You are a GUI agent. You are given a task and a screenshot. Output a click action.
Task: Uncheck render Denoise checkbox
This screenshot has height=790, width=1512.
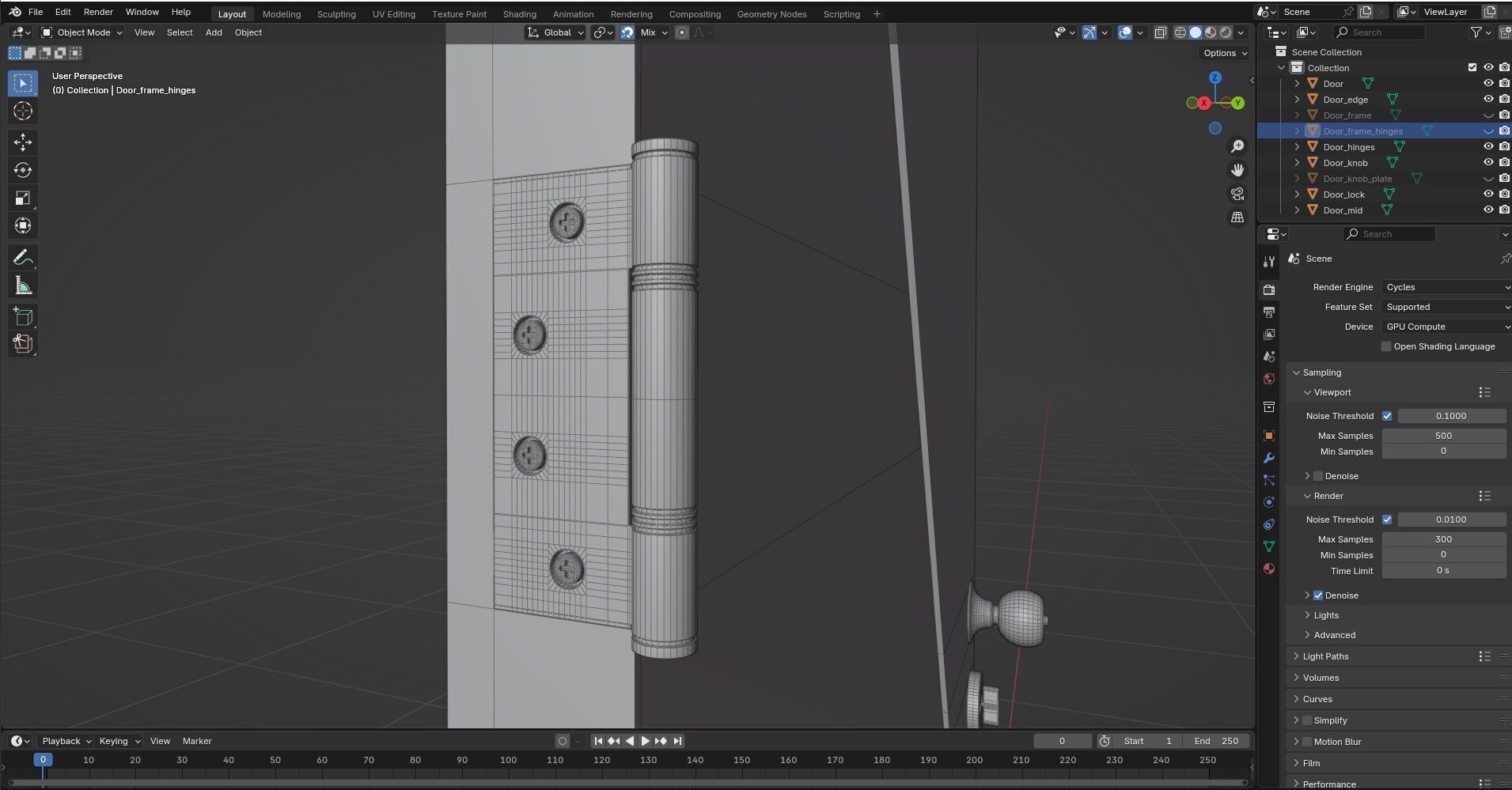point(1318,595)
